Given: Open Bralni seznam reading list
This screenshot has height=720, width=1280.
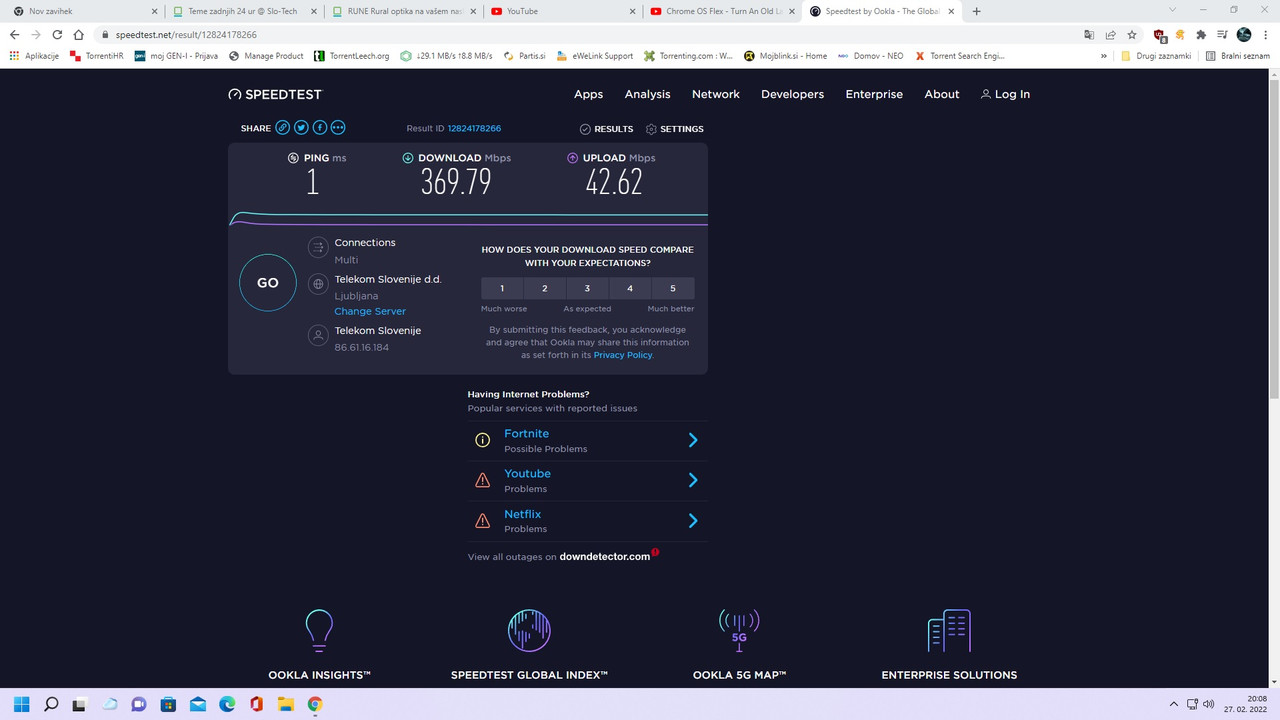Looking at the screenshot, I should pyautogui.click(x=1238, y=56).
